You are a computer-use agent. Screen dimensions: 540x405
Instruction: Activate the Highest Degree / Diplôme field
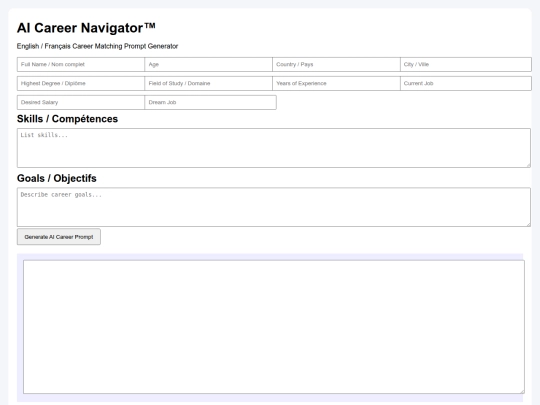[81, 83]
